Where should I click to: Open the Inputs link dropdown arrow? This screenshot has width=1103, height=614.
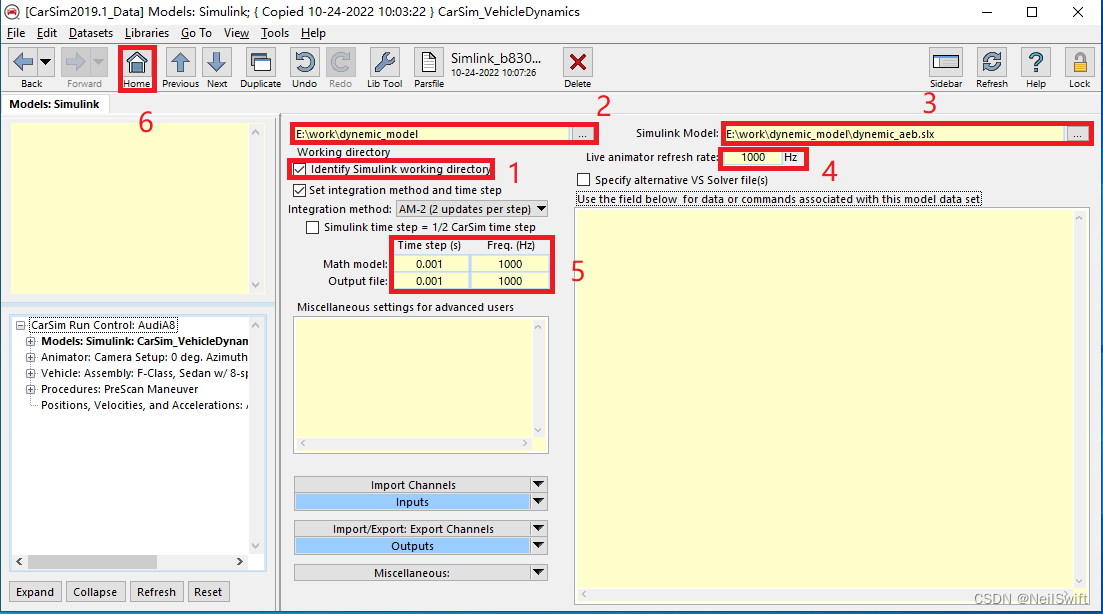(538, 501)
